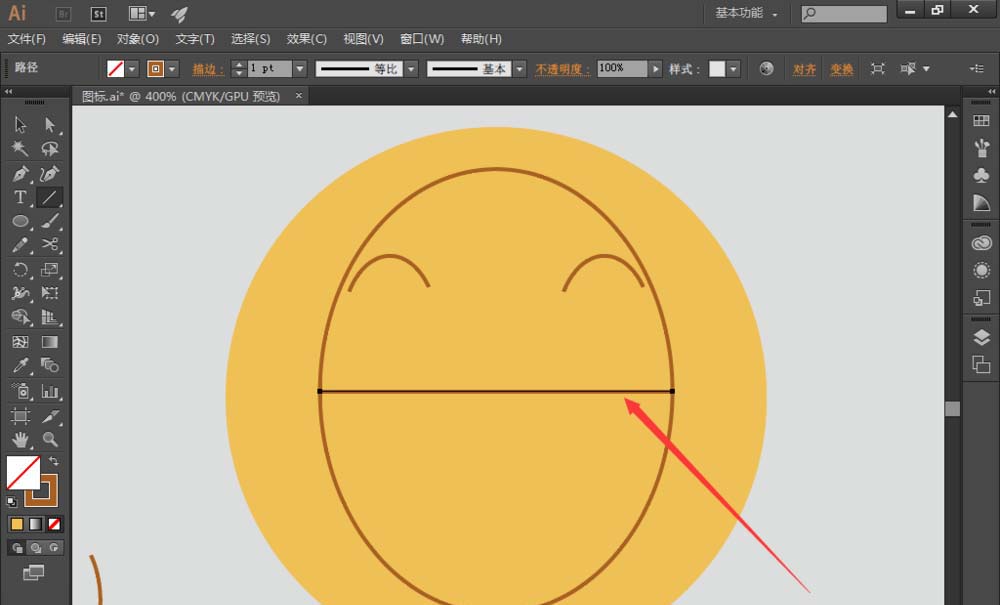Select the Symbol Sprayer tool

click(x=20, y=391)
